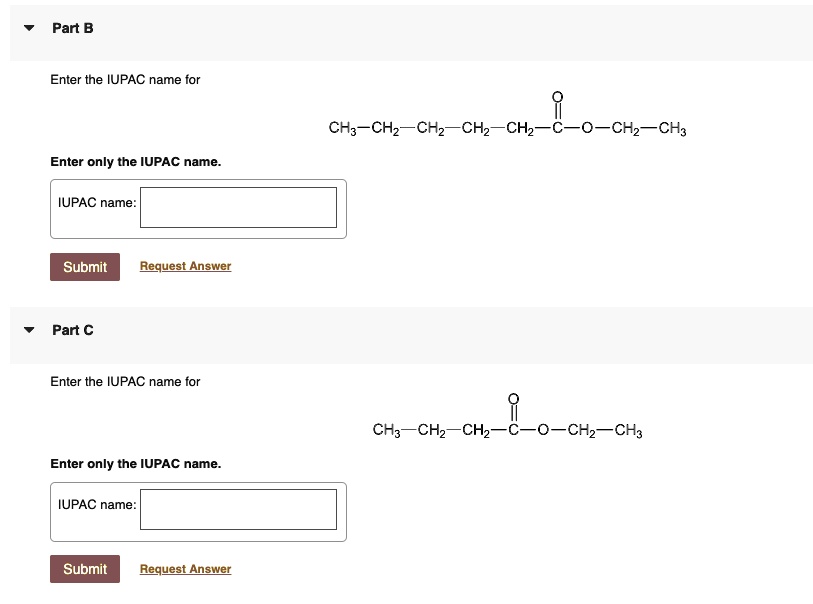Click the Part C header label
The image size is (813, 604).
click(x=72, y=330)
